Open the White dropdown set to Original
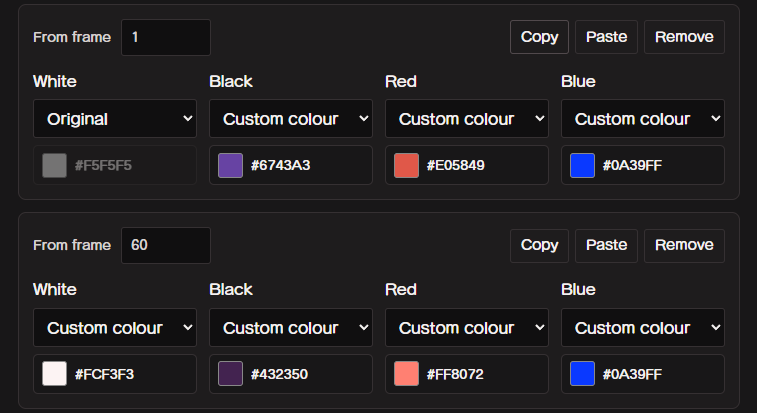This screenshot has height=413, width=757. 115,119
